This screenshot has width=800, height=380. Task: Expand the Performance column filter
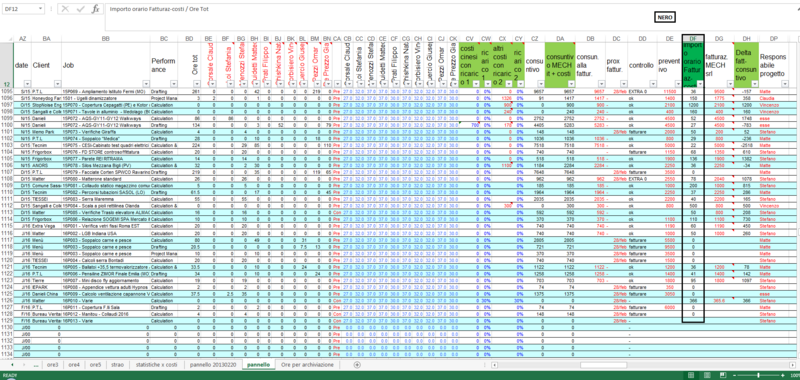click(x=173, y=84)
